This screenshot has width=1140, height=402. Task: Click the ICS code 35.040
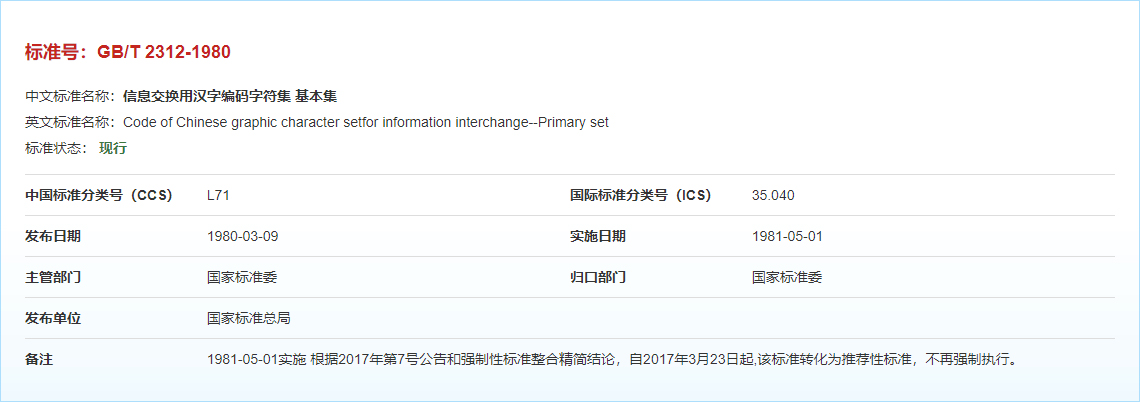click(x=773, y=195)
